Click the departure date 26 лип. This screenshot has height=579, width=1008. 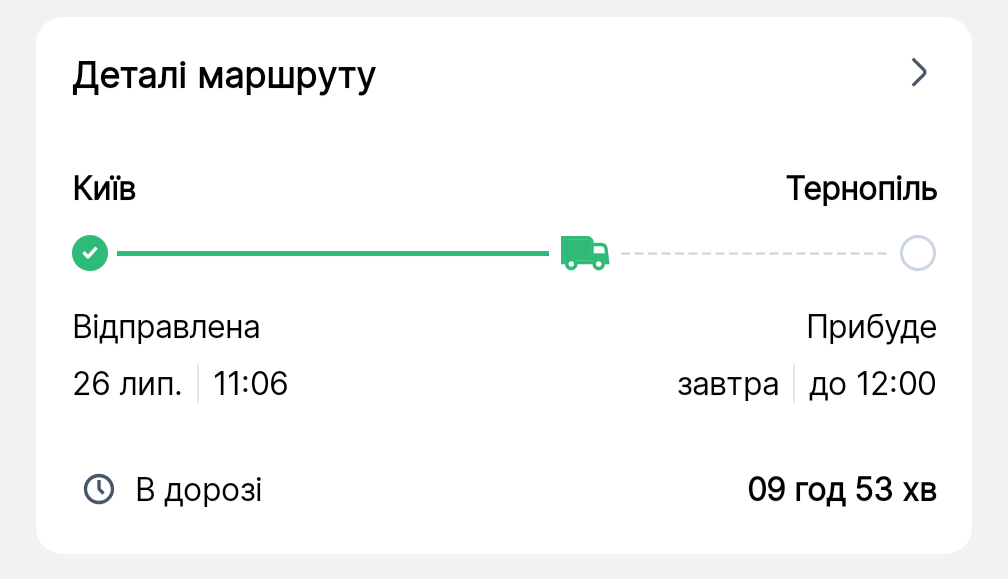127,384
